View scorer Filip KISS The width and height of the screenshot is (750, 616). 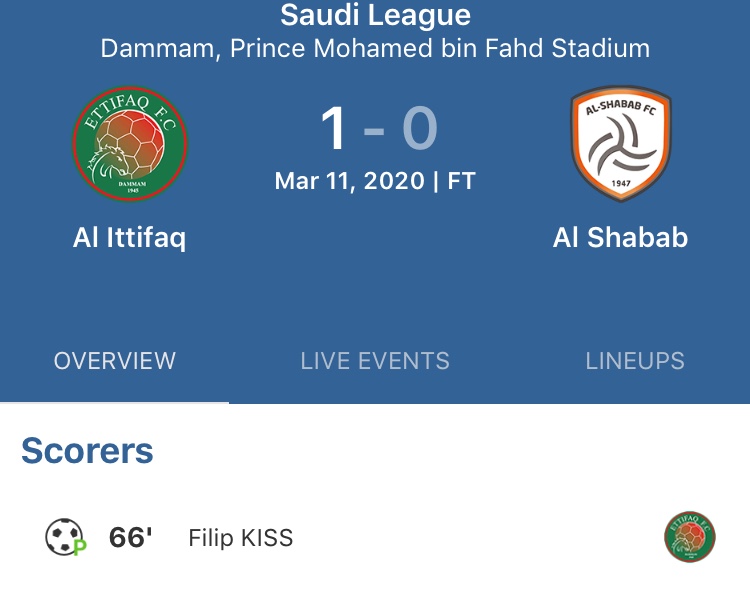pyautogui.click(x=241, y=538)
